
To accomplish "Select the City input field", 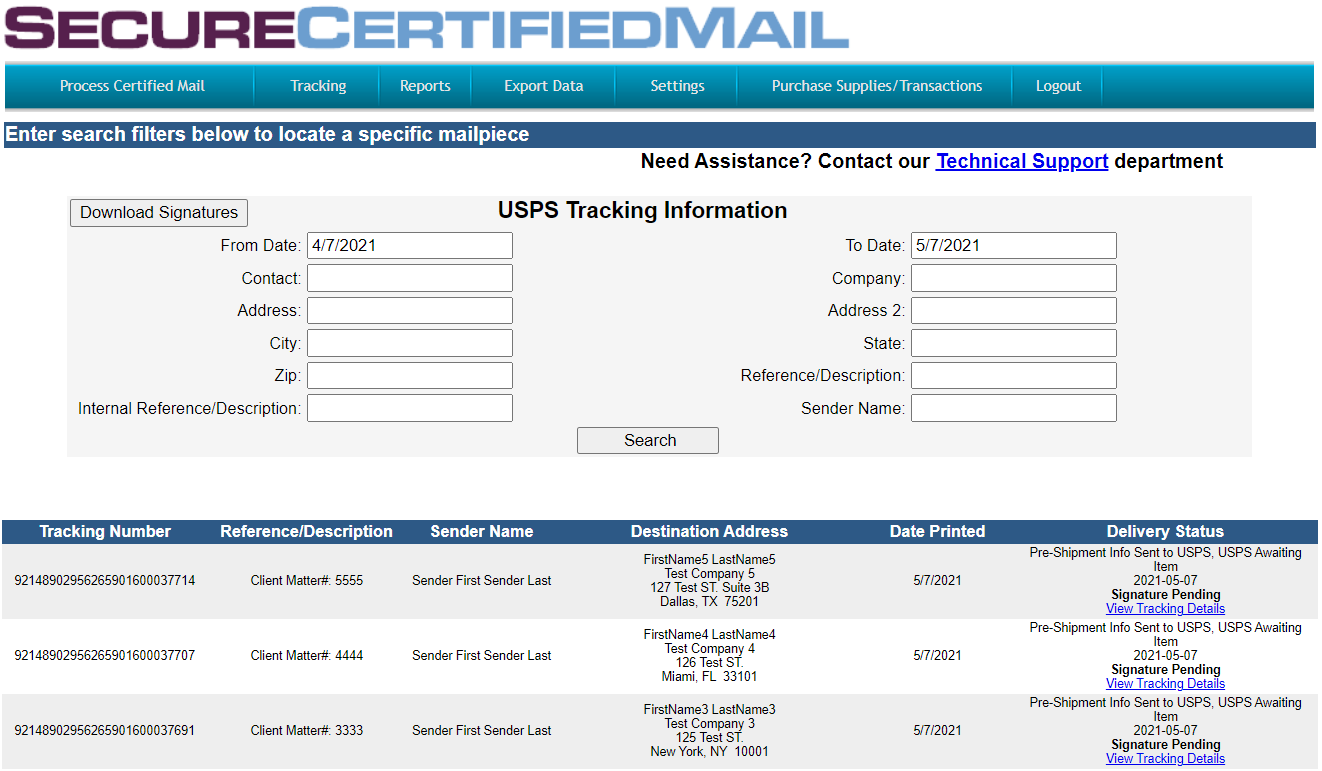I will [410, 343].
